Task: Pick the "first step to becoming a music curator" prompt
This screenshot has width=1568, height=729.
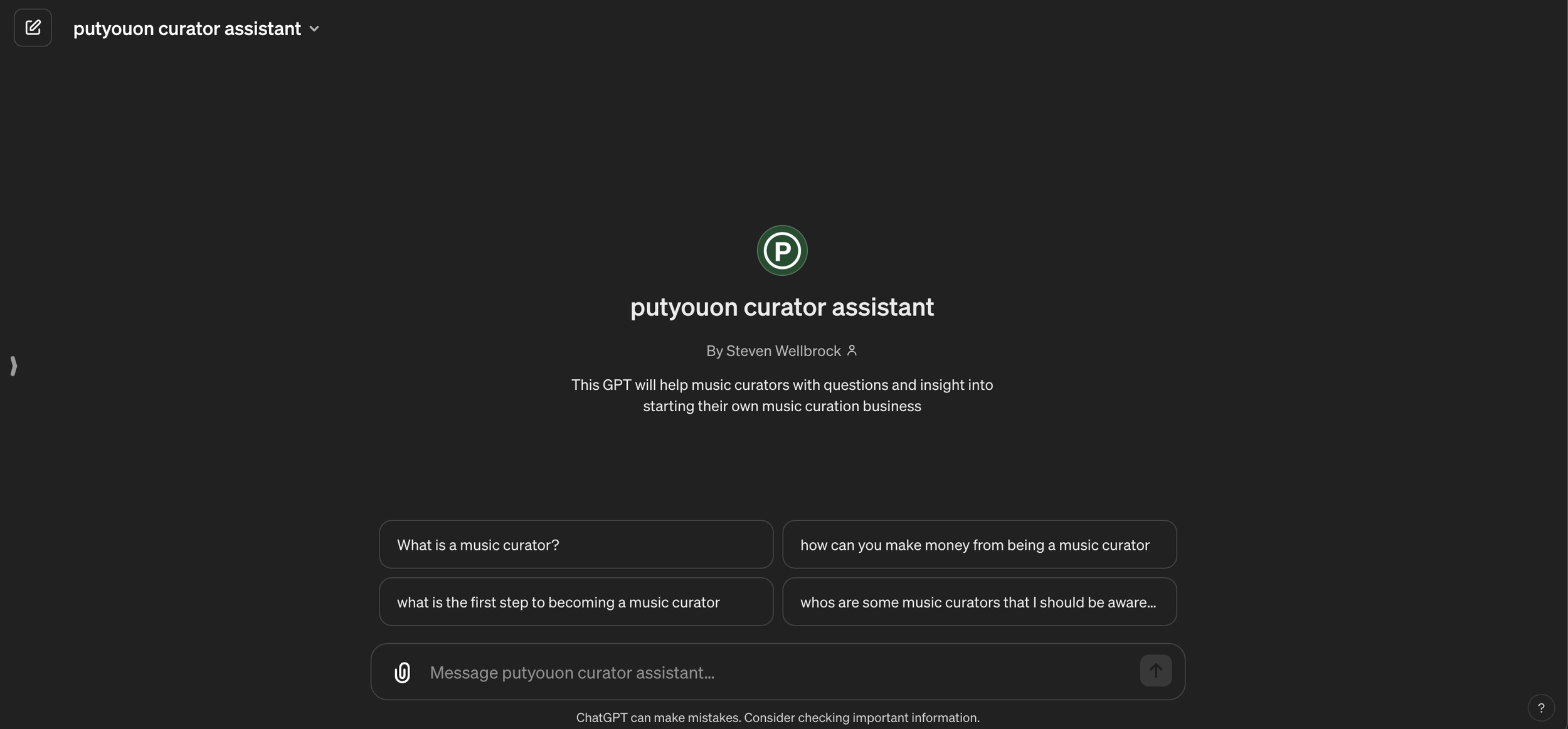Action: [x=575, y=602]
